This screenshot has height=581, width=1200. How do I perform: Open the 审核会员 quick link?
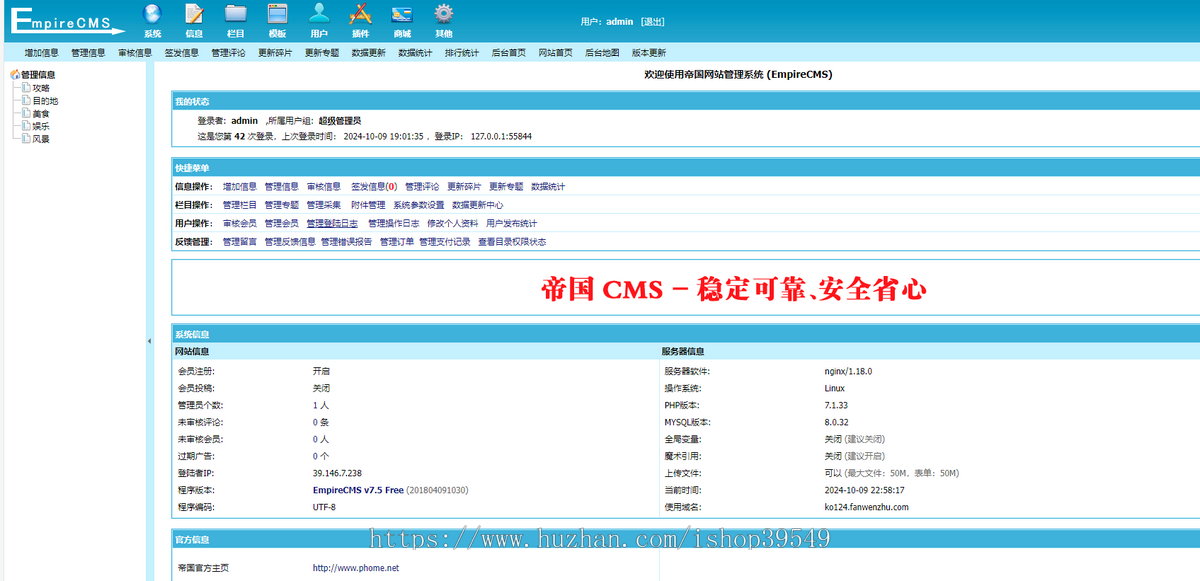240,223
